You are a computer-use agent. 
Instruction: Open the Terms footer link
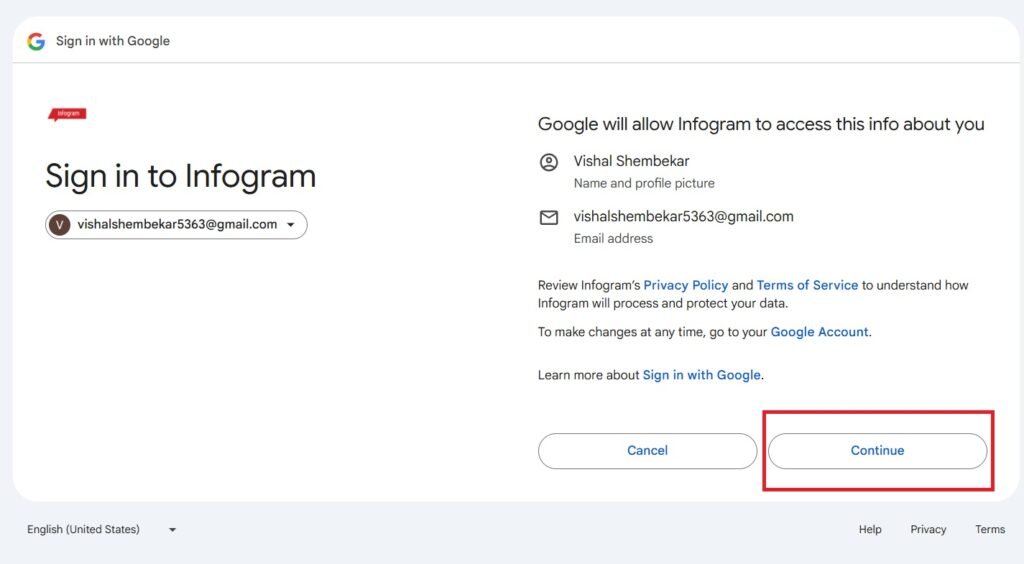point(990,529)
